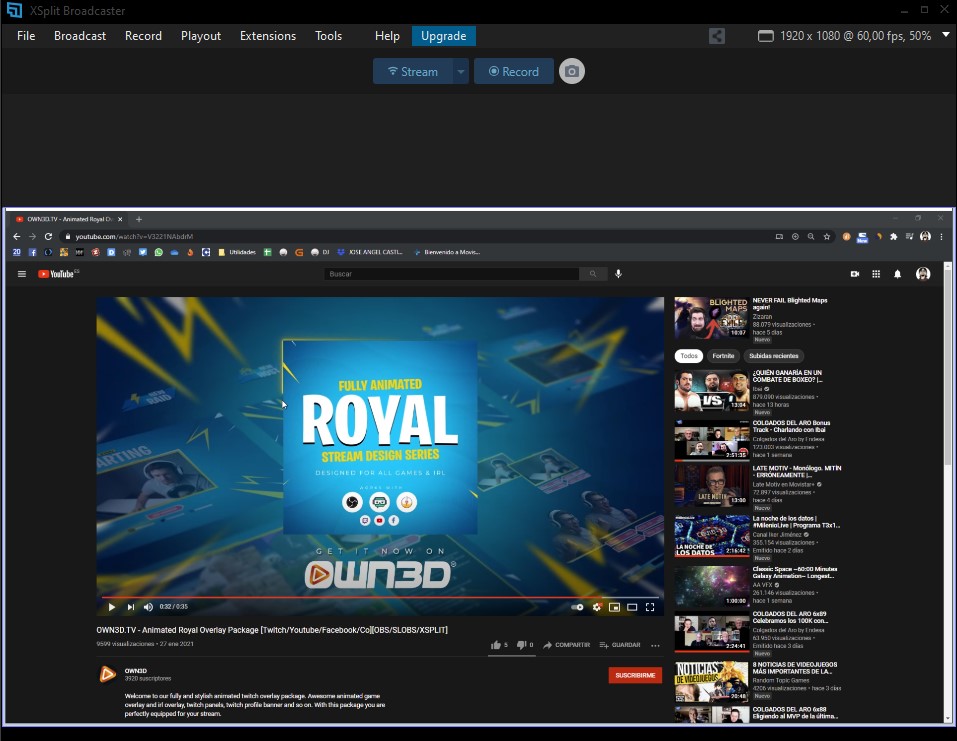Image resolution: width=957 pixels, height=741 pixels.
Task: Click the screenshot camera icon
Action: tap(571, 72)
